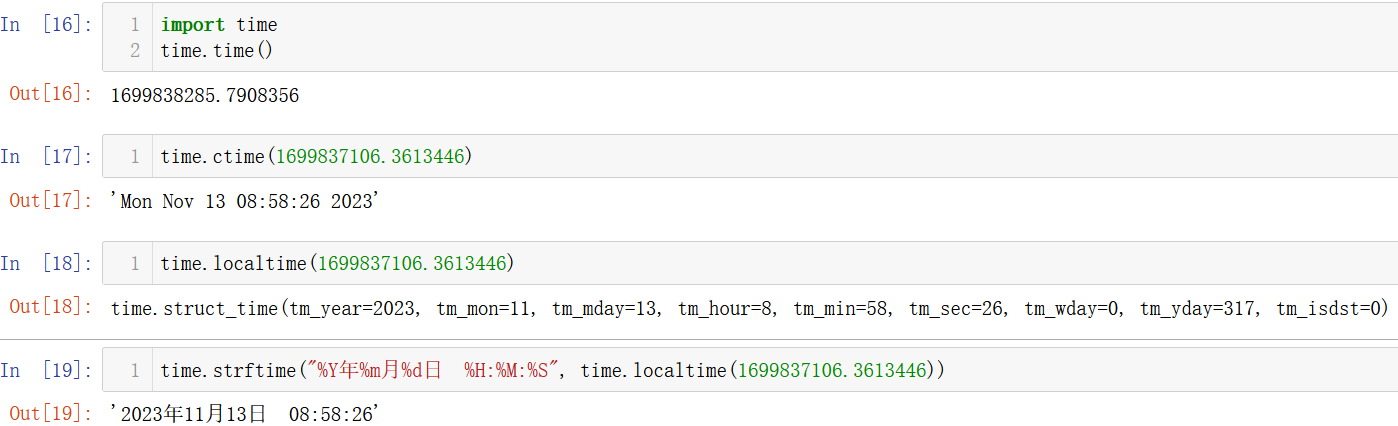
Task: Click tm_isdst=0 in struct_time output
Action: pos(1328,309)
